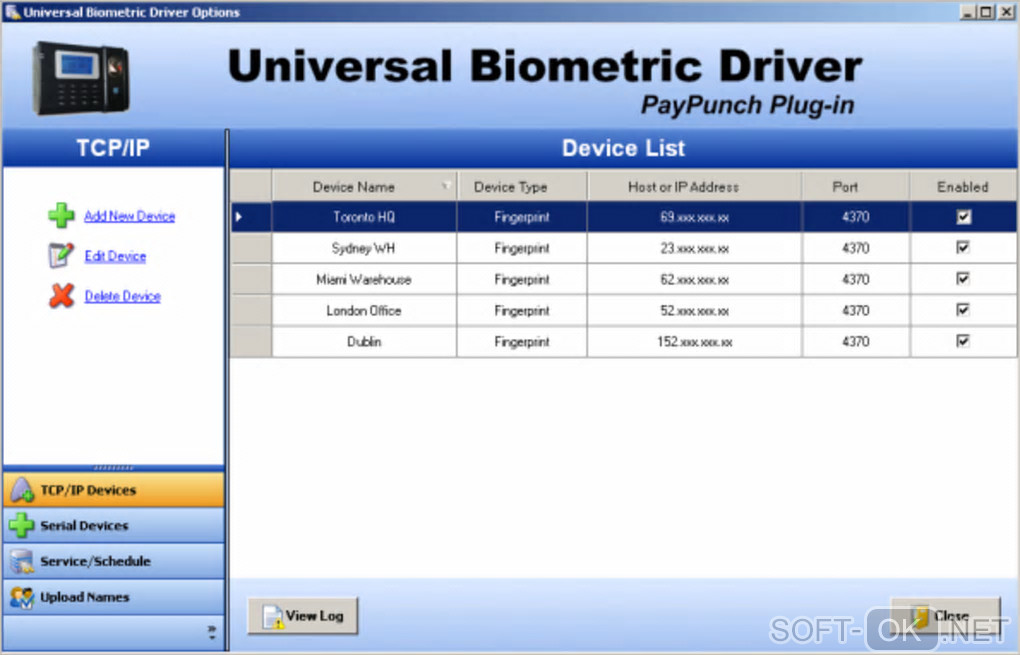Image resolution: width=1020 pixels, height=655 pixels.
Task: Click the TCP/IP Devices pane icon
Action: click(x=22, y=490)
